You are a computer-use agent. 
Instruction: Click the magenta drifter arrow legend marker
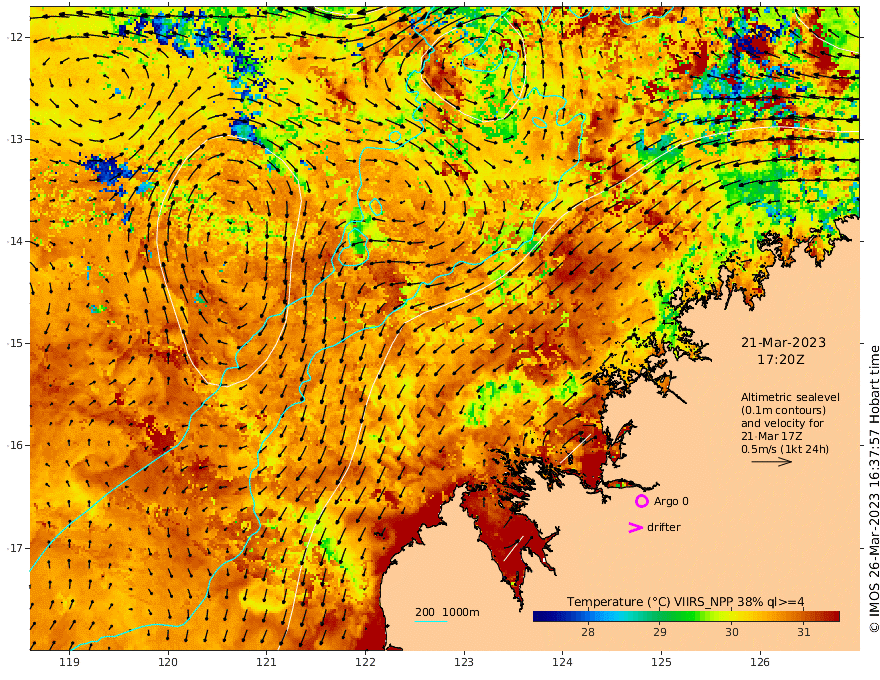635,527
